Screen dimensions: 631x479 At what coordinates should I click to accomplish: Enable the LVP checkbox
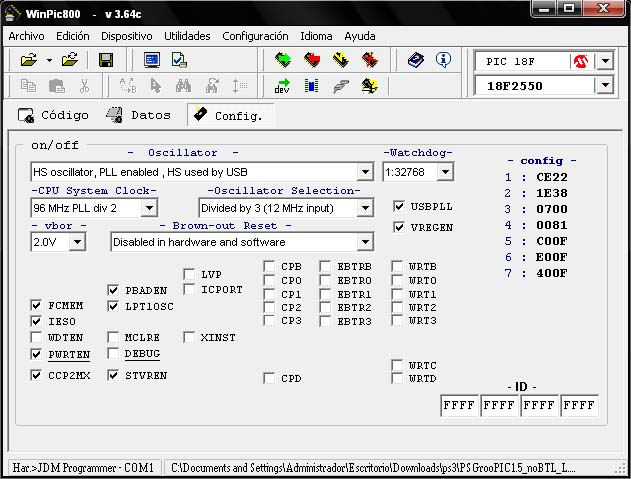pyautogui.click(x=190, y=274)
